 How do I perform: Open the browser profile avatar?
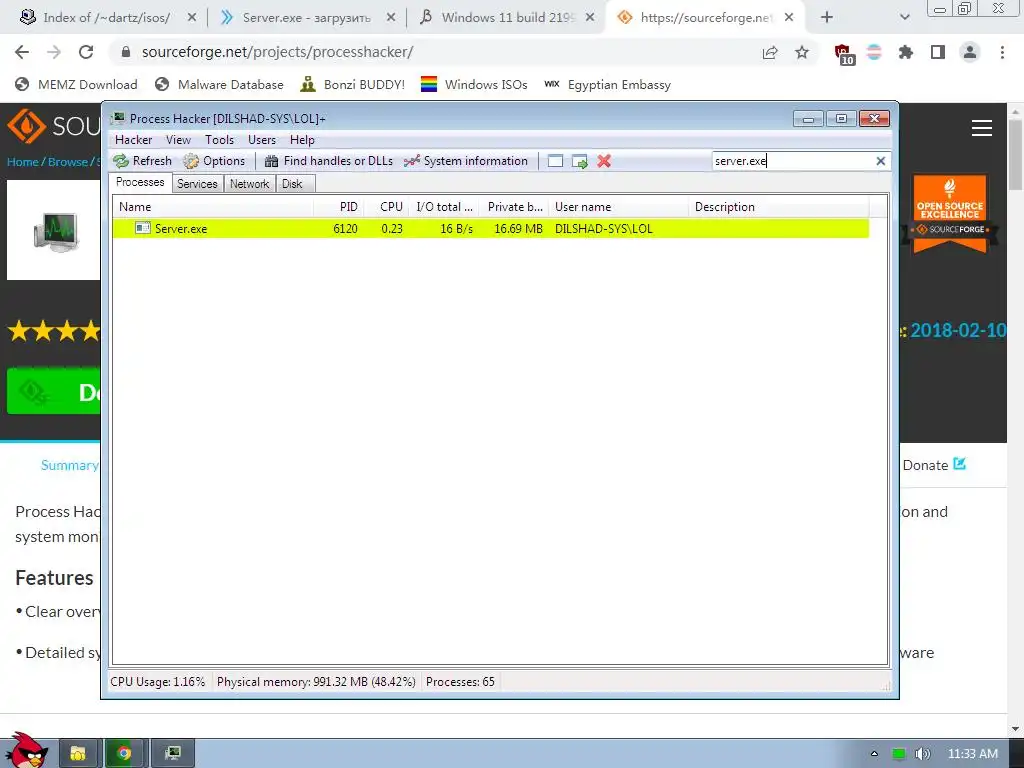tap(970, 52)
